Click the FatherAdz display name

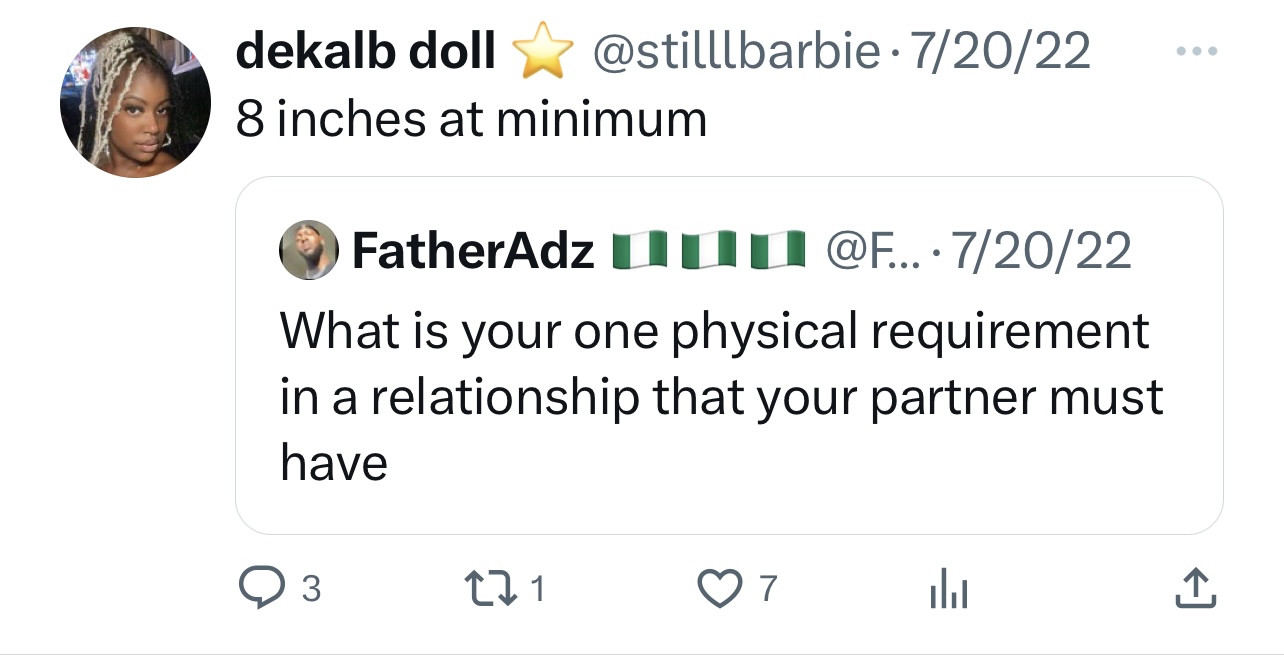tap(473, 251)
